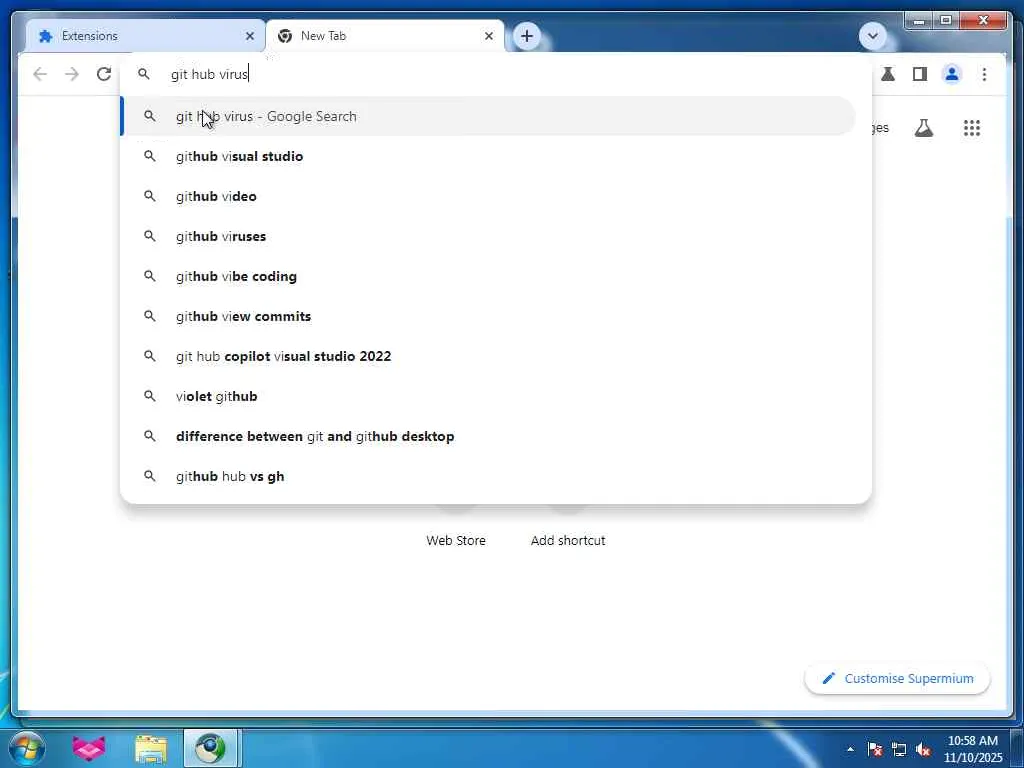The image size is (1024, 768).
Task: Click the magnifier icon in address bar
Action: (144, 74)
